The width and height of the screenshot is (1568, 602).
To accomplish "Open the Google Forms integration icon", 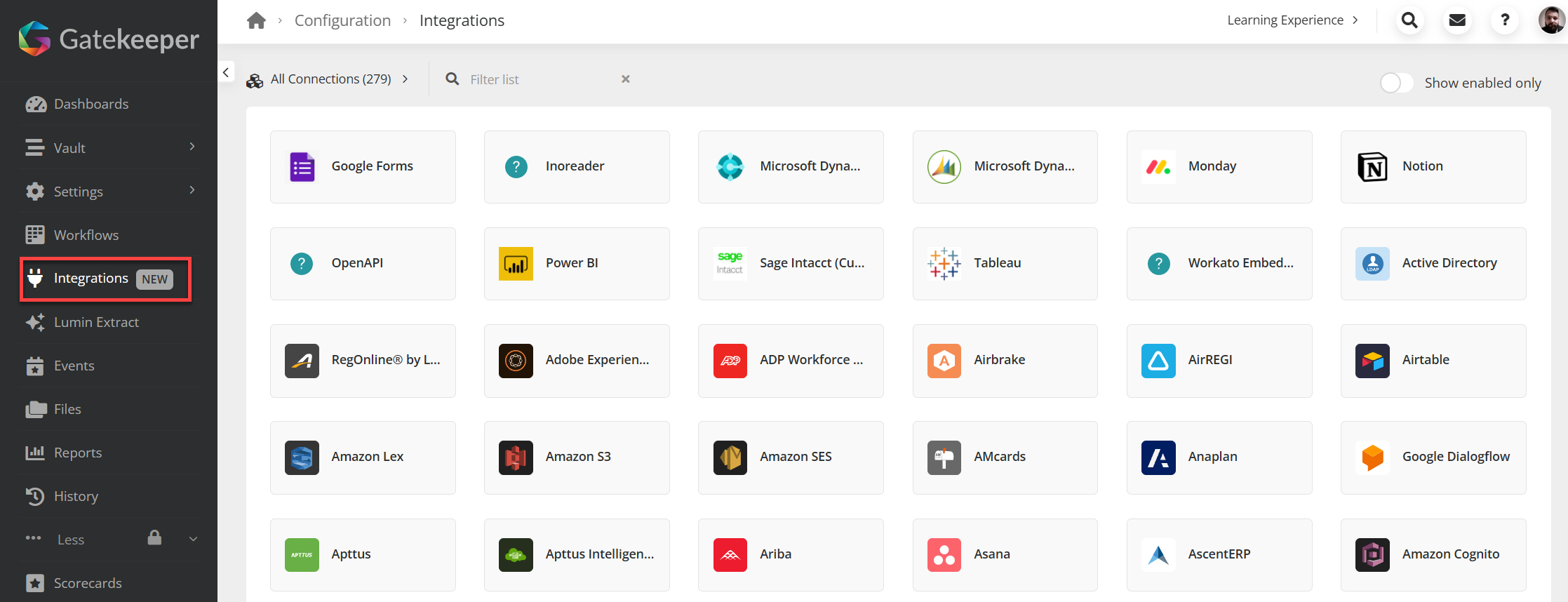I will point(302,167).
